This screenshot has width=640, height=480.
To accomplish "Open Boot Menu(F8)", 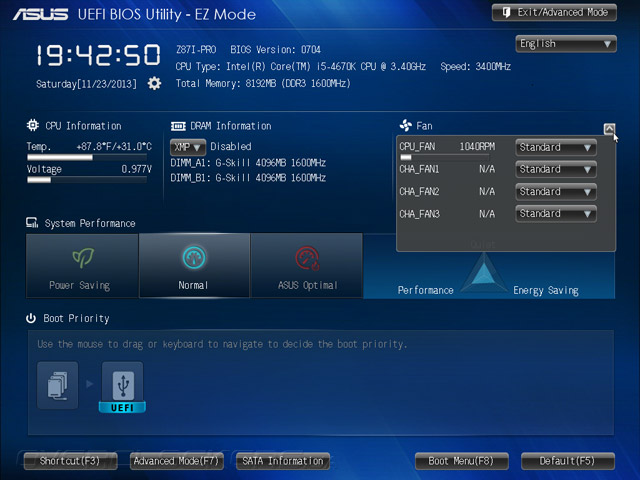I will 462,461.
